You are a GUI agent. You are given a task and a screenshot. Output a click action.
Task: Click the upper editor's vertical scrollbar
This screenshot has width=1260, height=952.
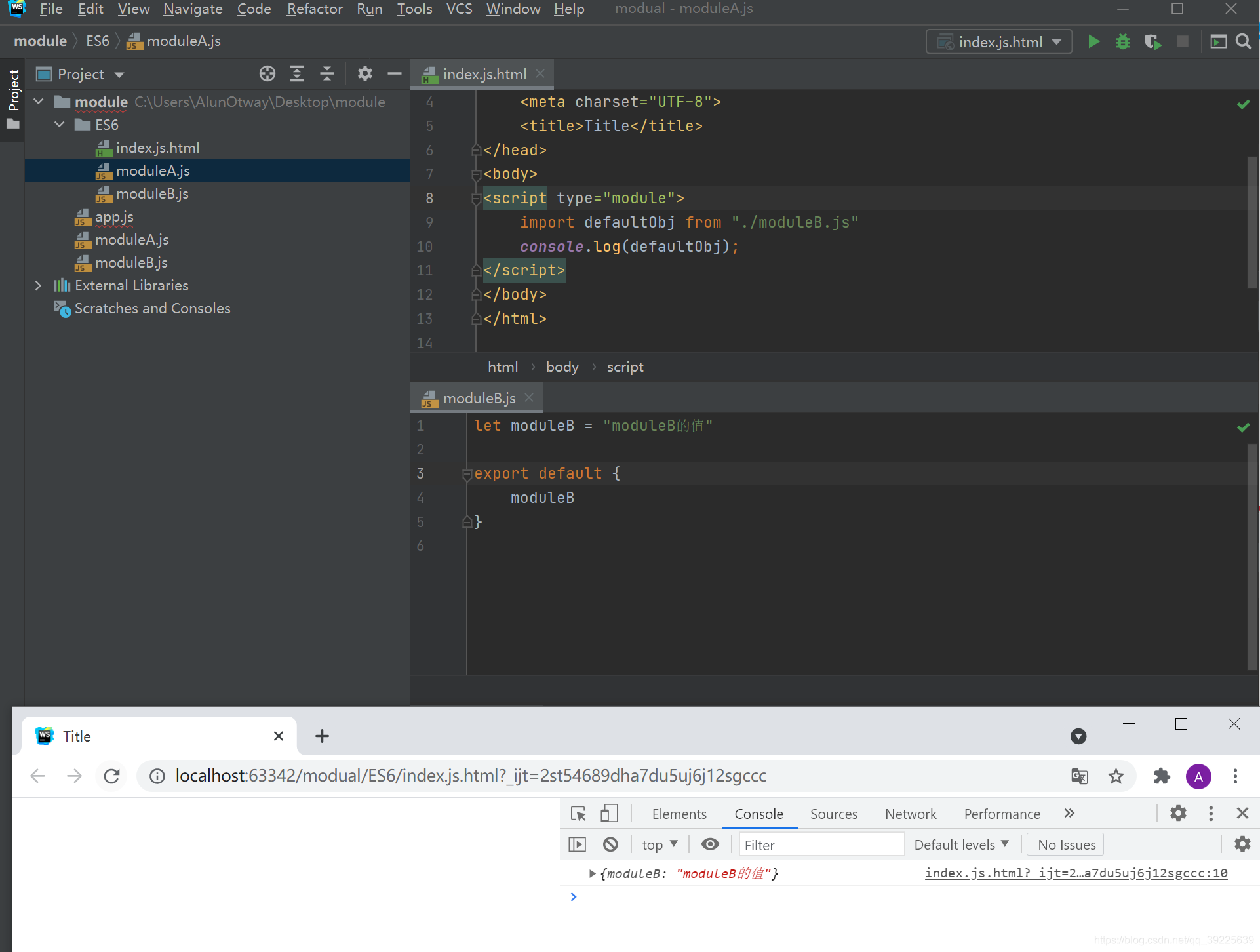(1253, 223)
